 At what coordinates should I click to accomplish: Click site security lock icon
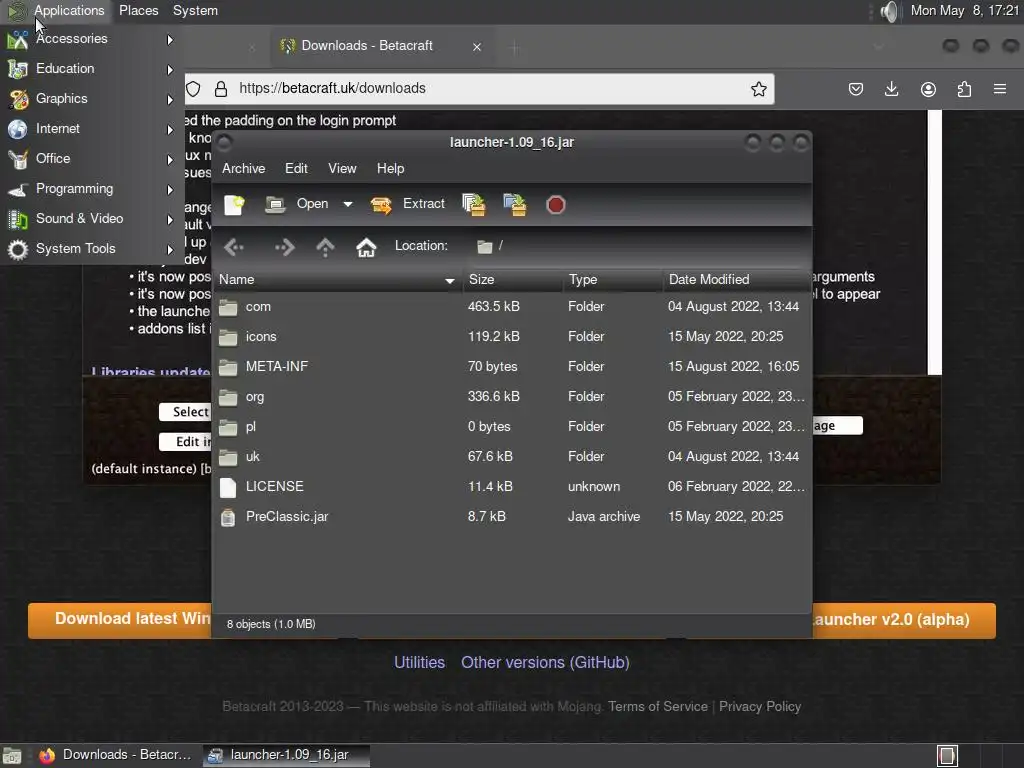tap(221, 89)
